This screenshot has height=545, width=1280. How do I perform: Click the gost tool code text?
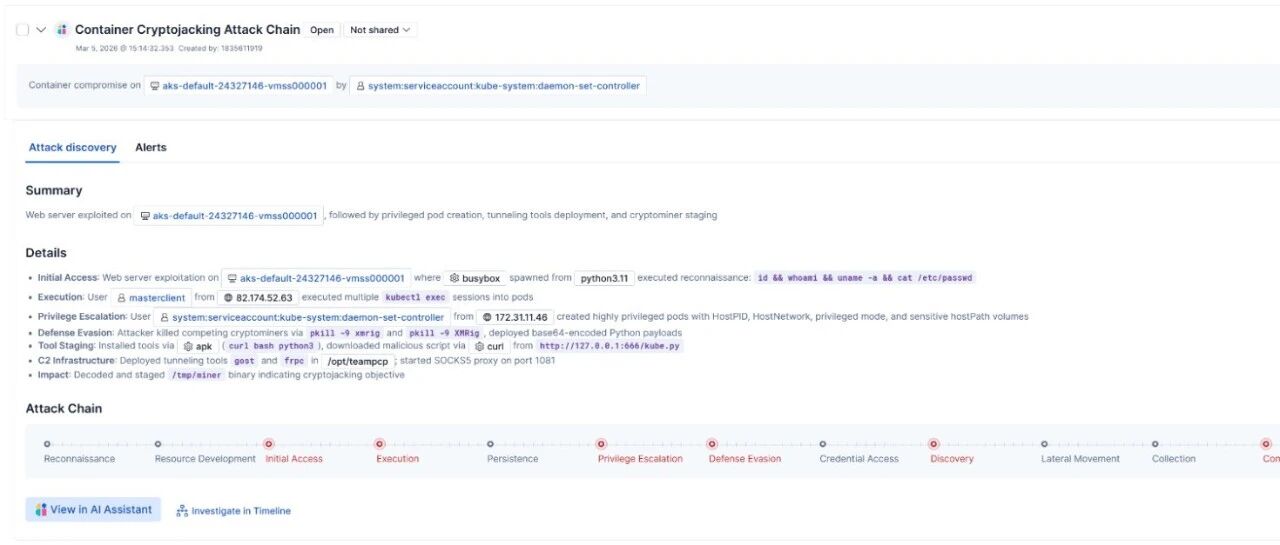click(244, 361)
